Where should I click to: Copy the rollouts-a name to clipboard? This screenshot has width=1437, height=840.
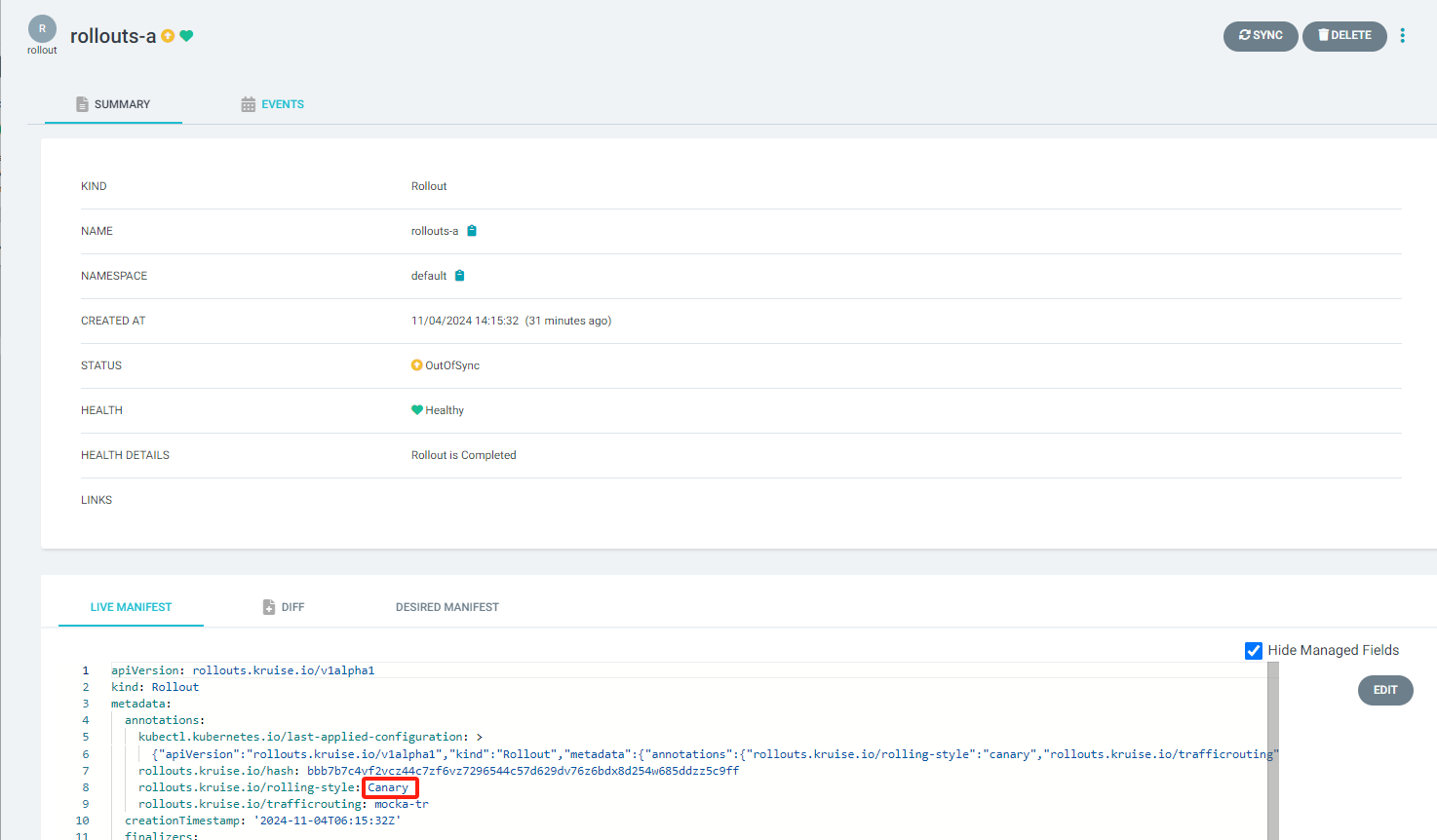[x=472, y=231]
